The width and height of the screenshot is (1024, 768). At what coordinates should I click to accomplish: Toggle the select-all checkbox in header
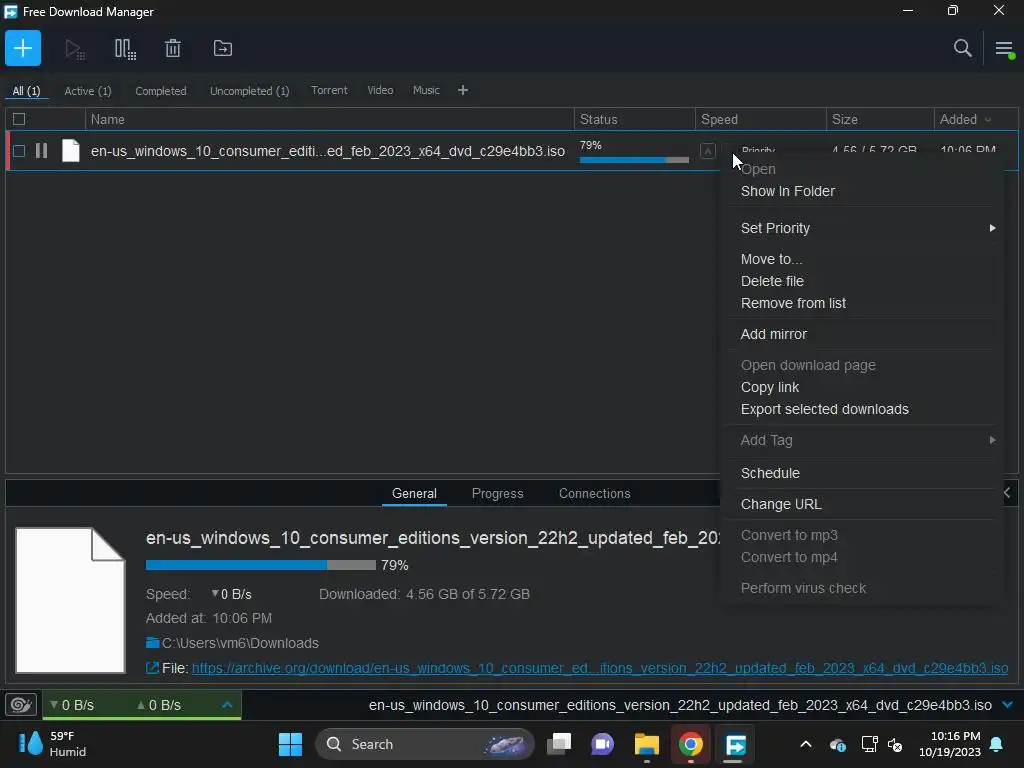point(19,119)
